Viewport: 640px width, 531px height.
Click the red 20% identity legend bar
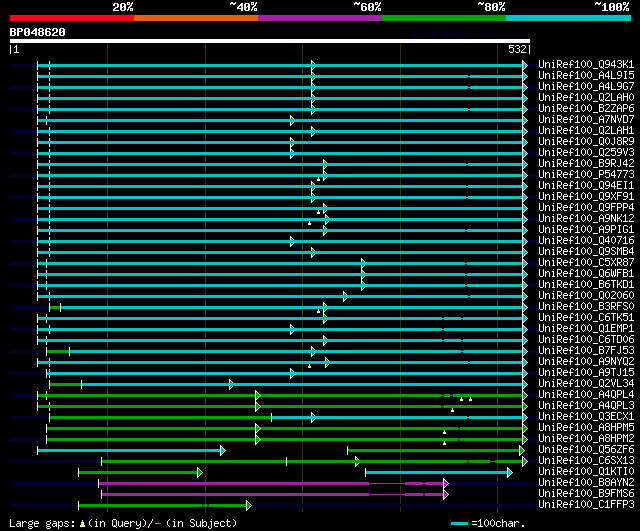pos(71,18)
